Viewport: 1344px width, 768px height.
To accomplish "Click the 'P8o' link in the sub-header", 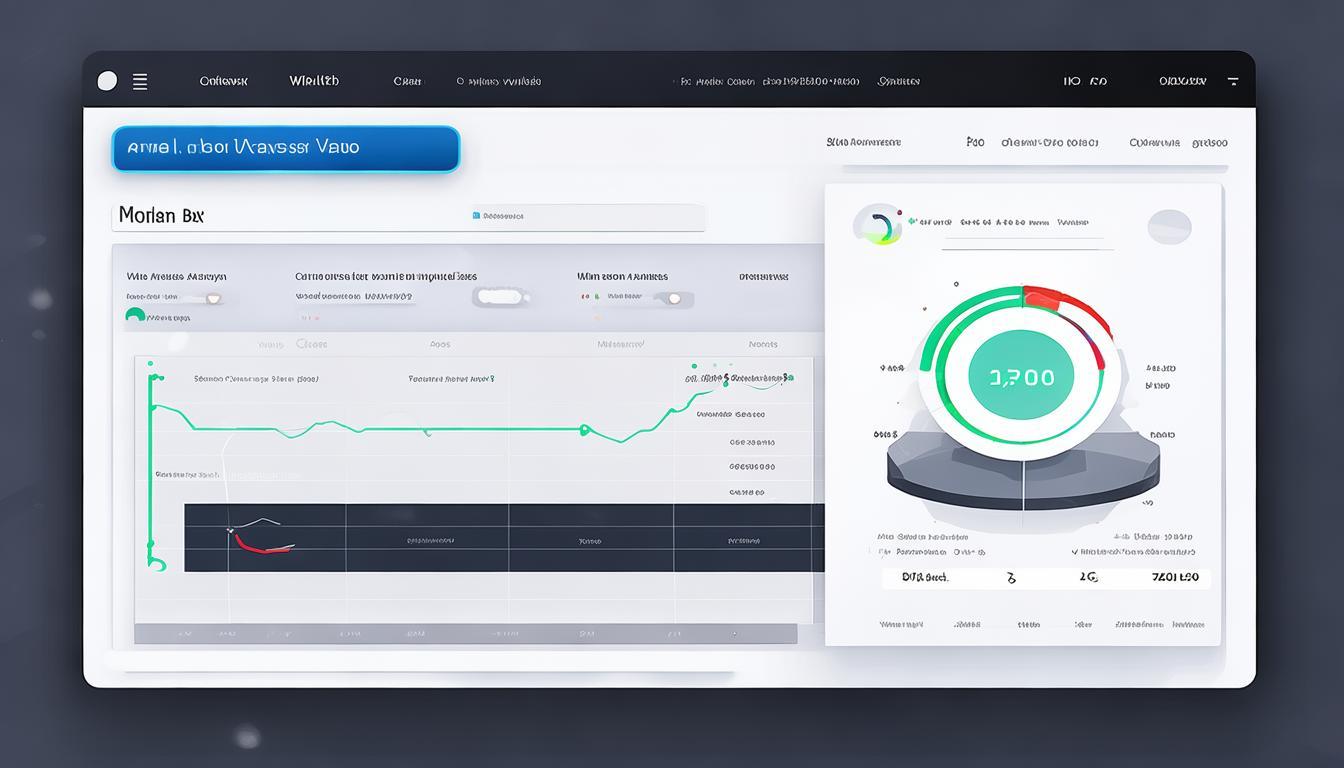I will pos(975,143).
